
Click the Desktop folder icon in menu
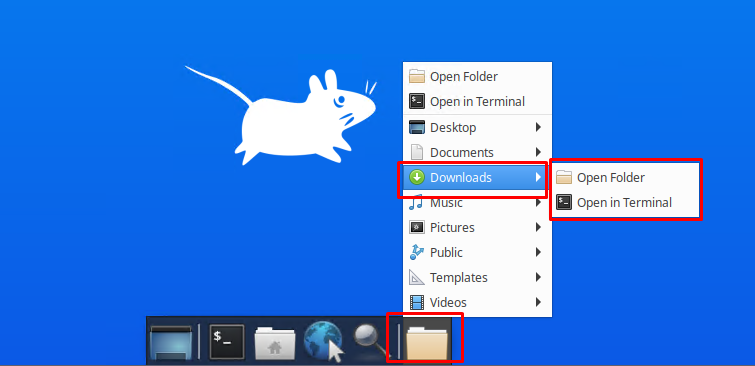pos(417,127)
